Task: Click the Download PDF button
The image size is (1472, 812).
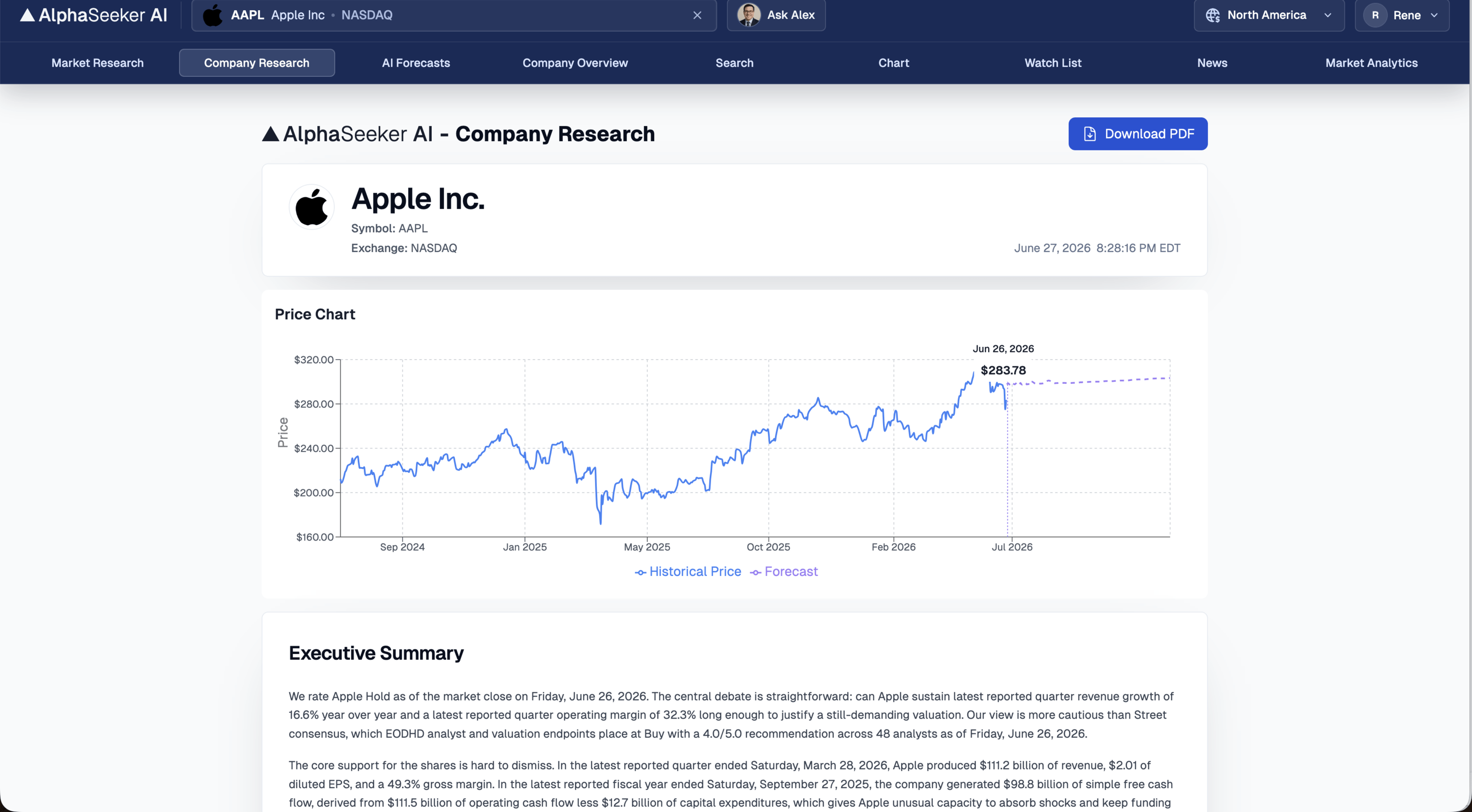Action: (1138, 134)
